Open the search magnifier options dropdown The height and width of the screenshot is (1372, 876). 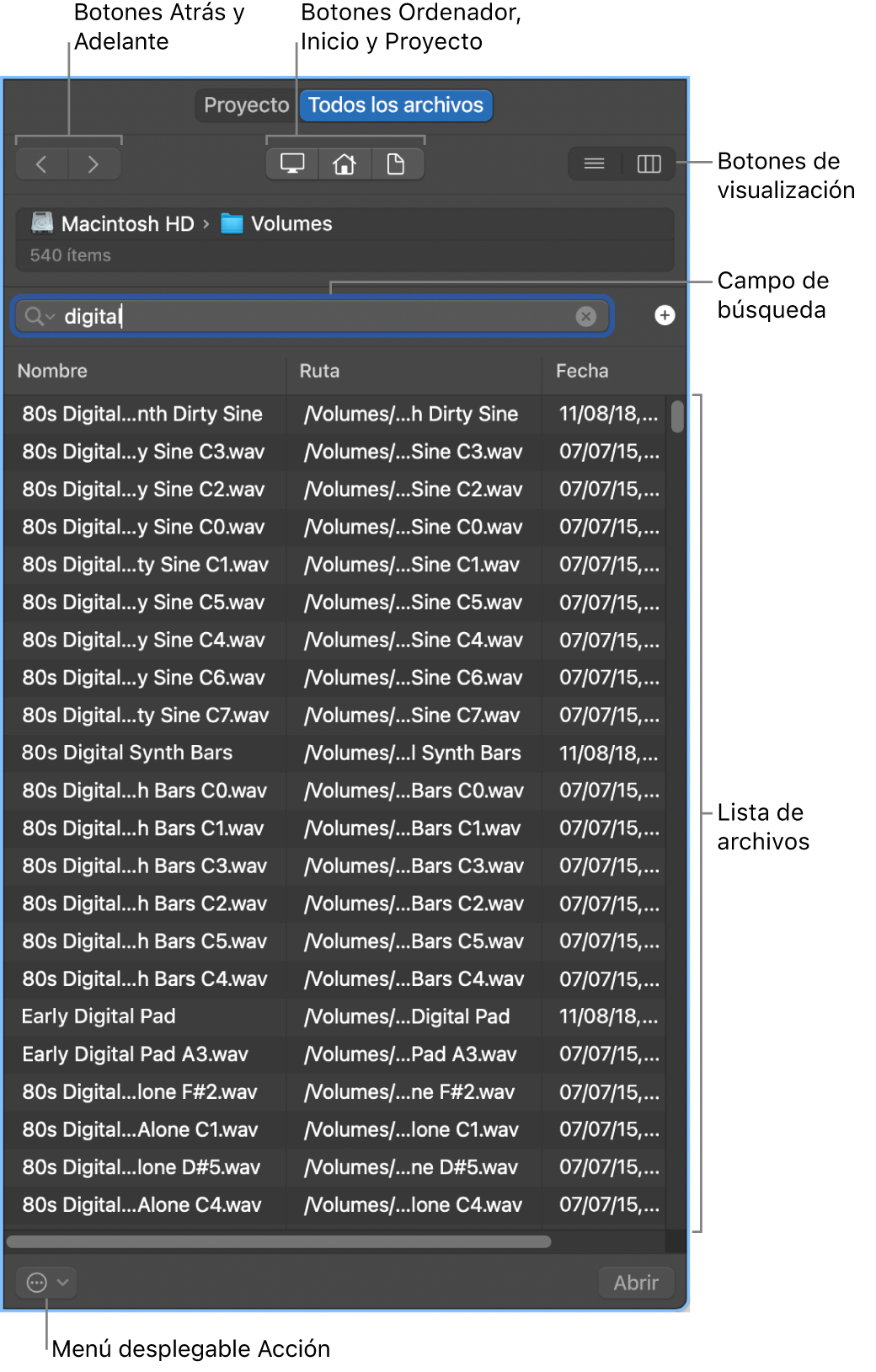point(40,316)
